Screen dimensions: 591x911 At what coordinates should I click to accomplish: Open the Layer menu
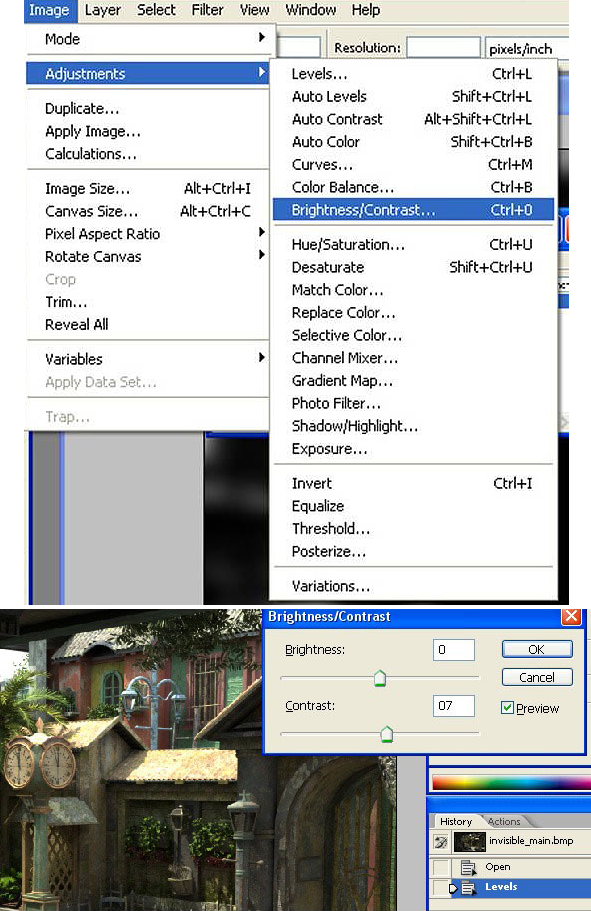coord(103,10)
